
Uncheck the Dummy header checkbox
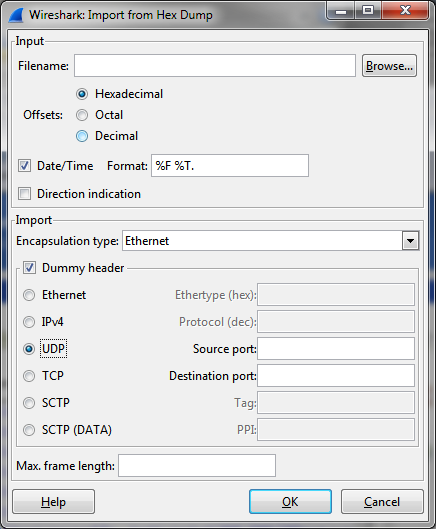click(x=29, y=268)
